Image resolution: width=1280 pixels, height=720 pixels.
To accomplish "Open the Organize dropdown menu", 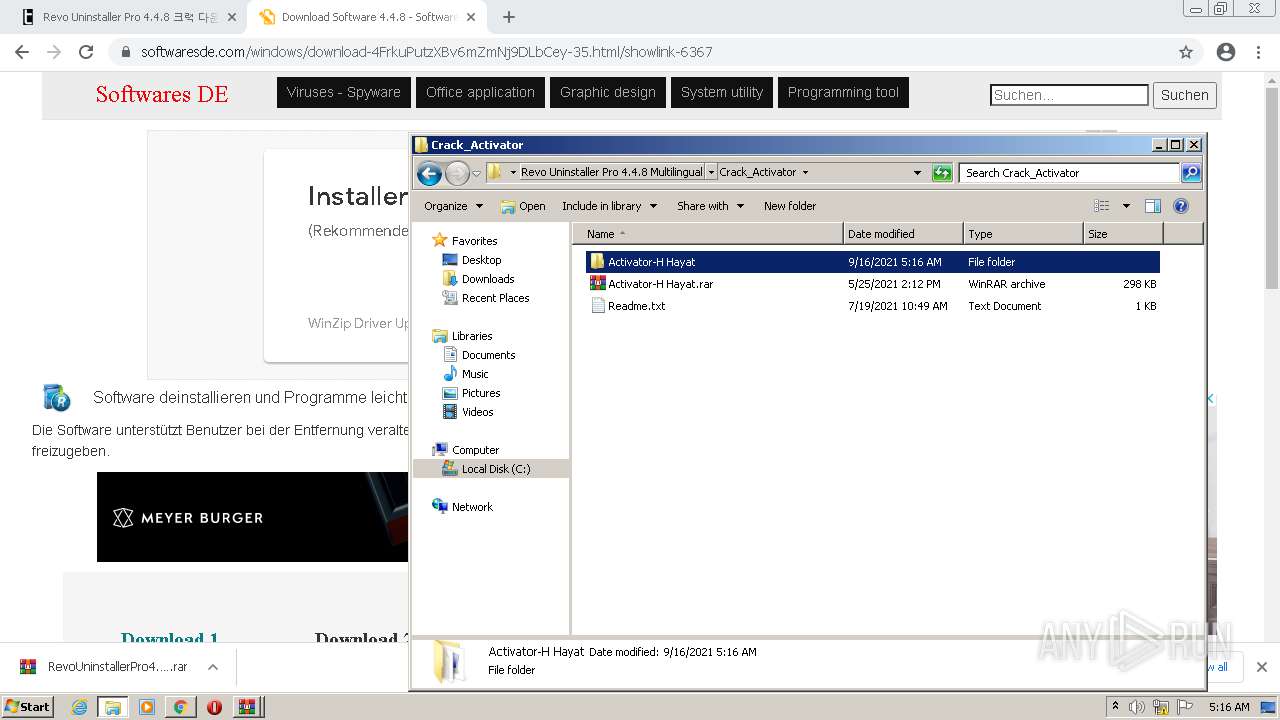I will 453,206.
